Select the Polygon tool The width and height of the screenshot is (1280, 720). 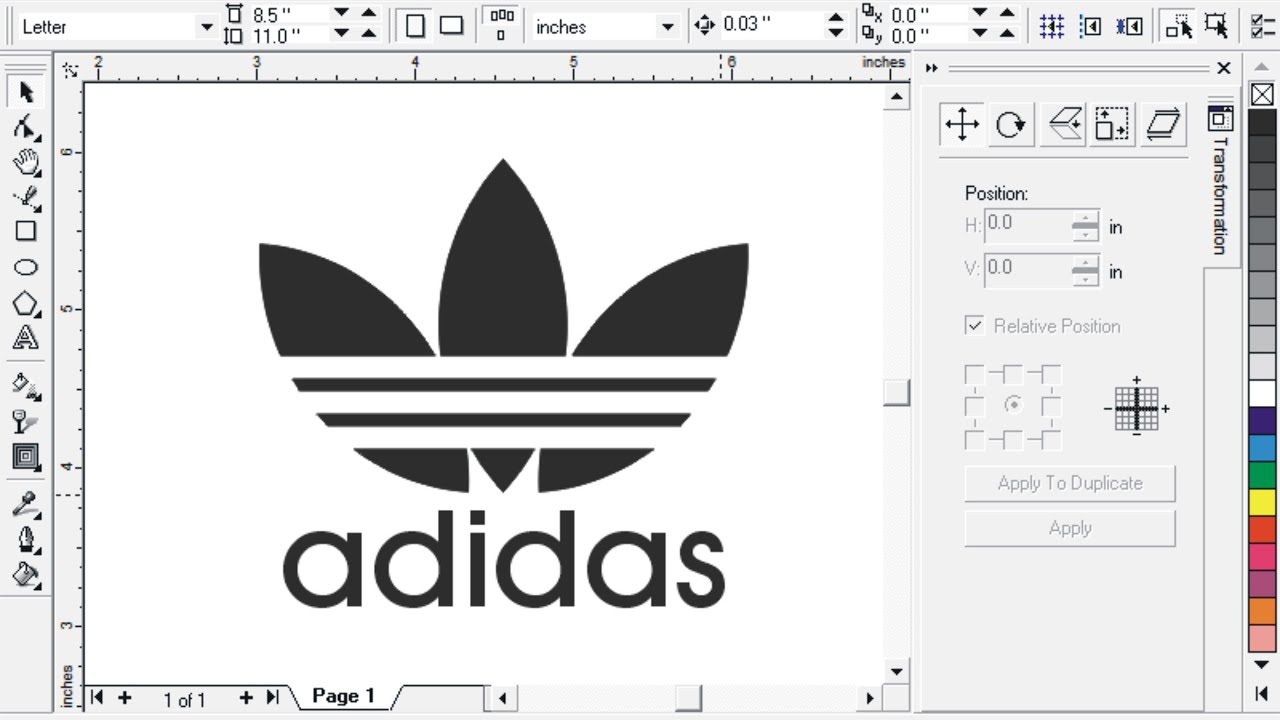pyautogui.click(x=26, y=303)
